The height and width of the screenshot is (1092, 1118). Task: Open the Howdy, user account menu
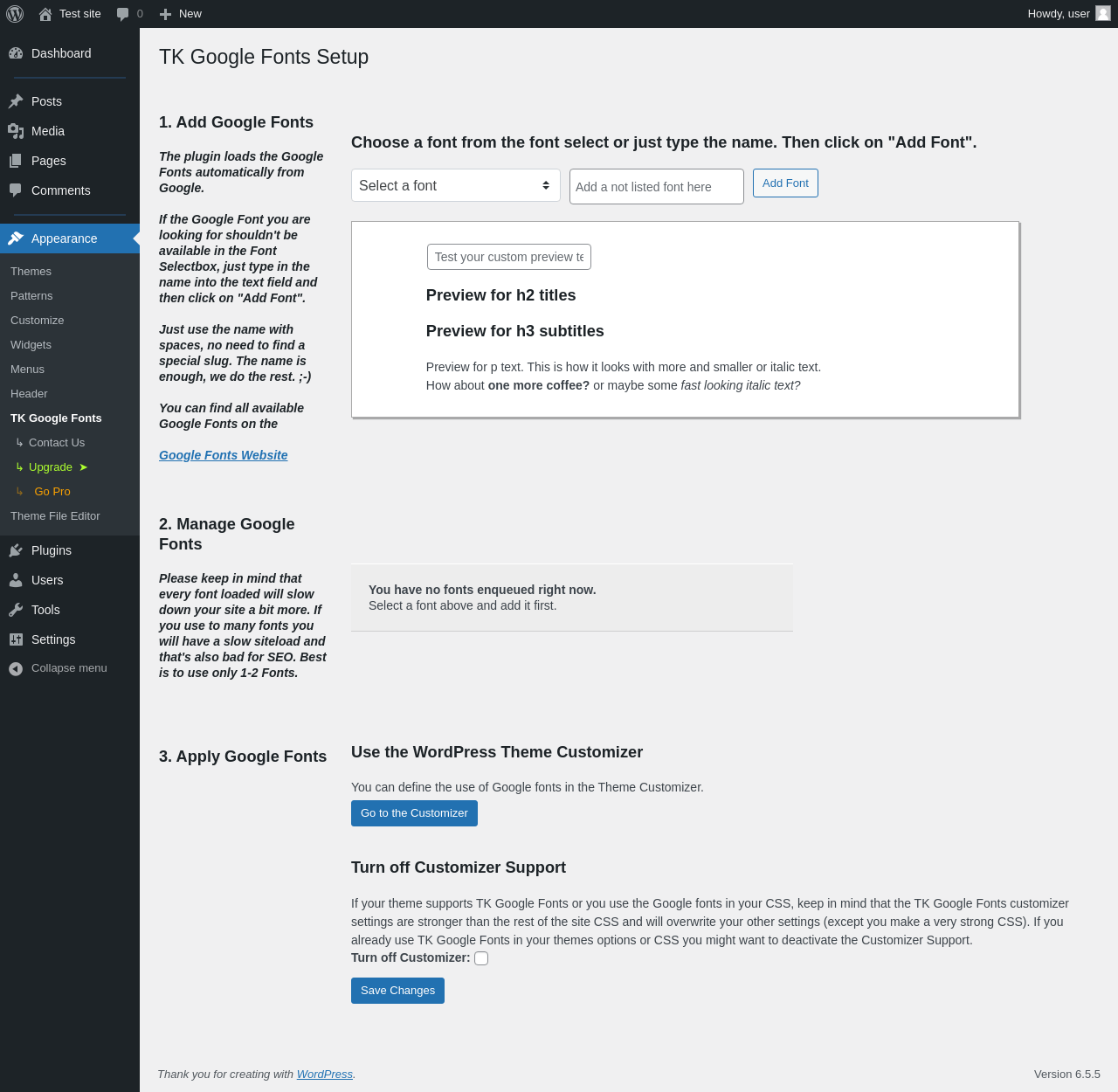[1059, 14]
